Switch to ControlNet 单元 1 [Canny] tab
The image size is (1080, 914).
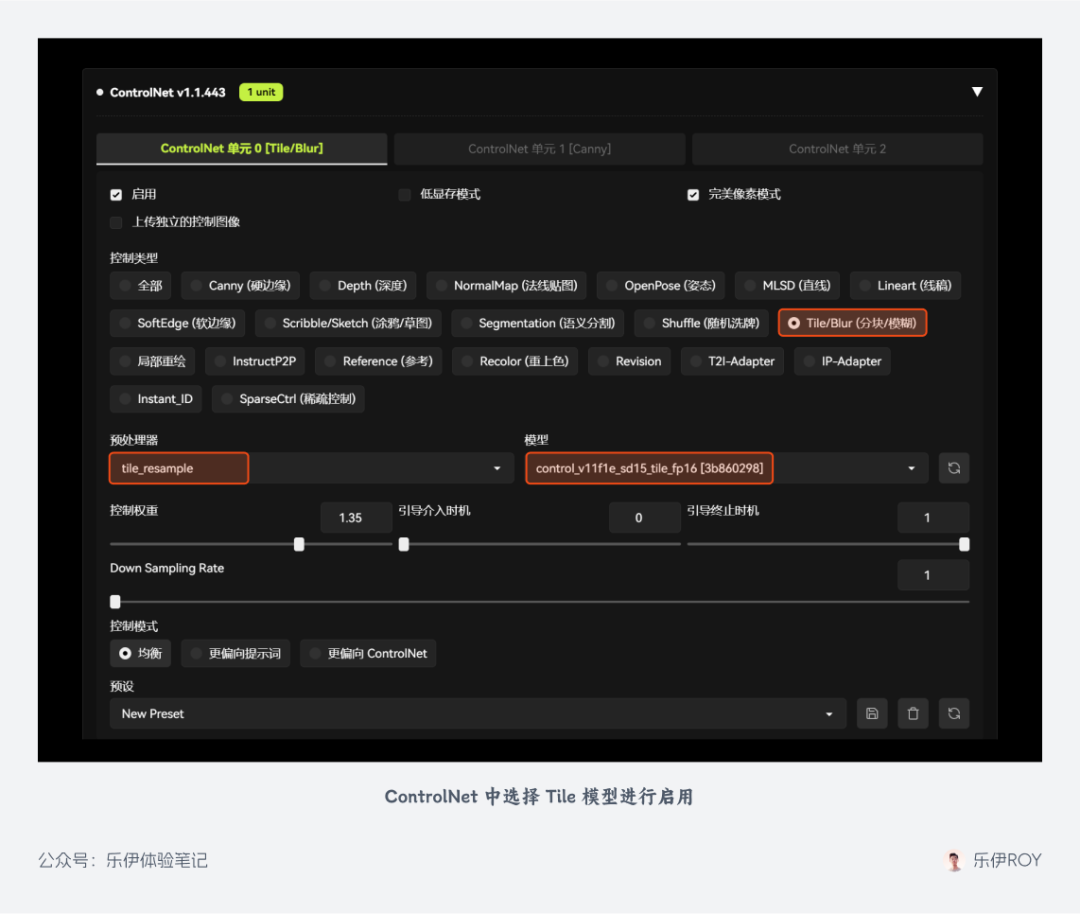click(539, 149)
